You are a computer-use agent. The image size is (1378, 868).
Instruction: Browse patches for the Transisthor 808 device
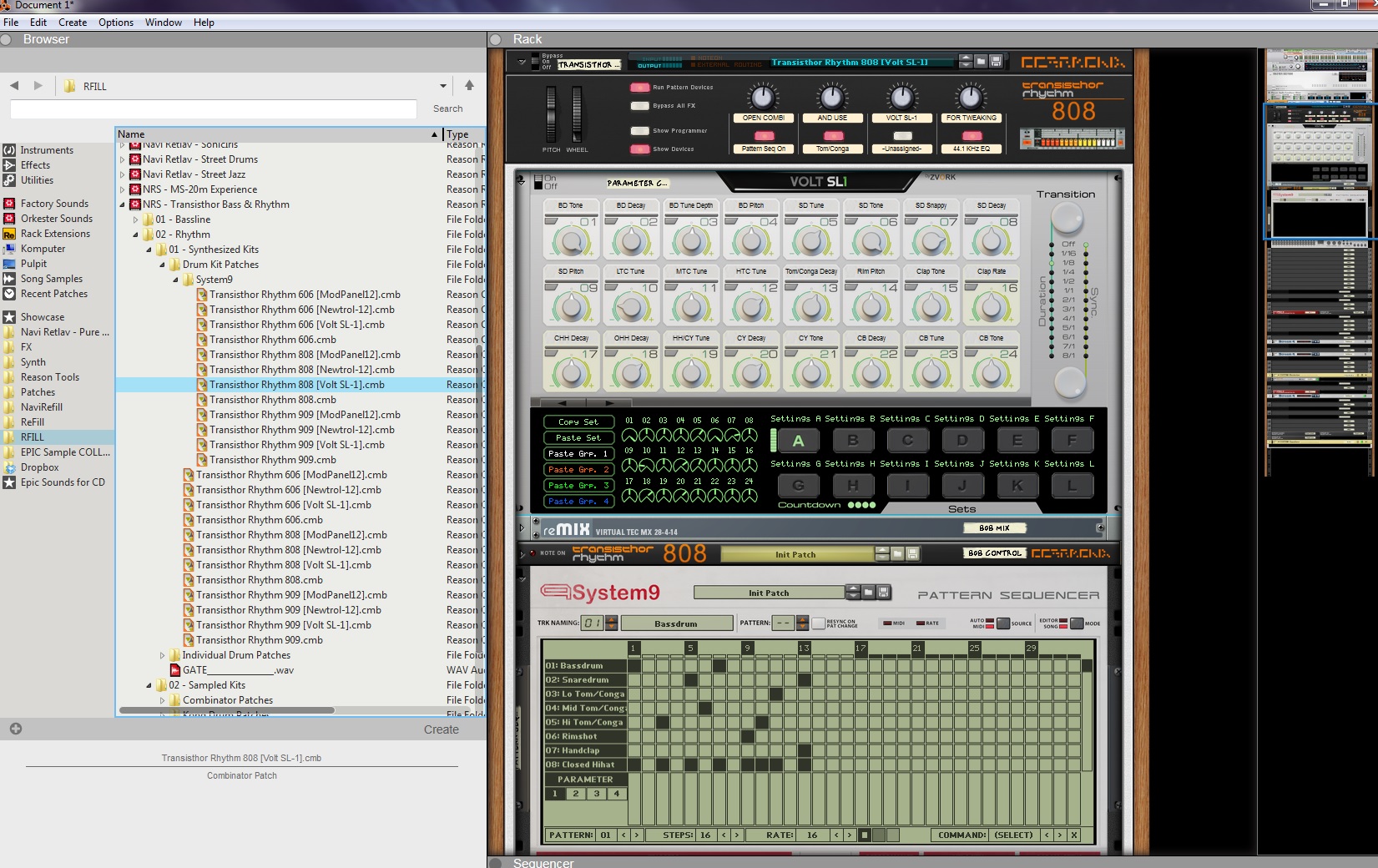click(x=898, y=554)
